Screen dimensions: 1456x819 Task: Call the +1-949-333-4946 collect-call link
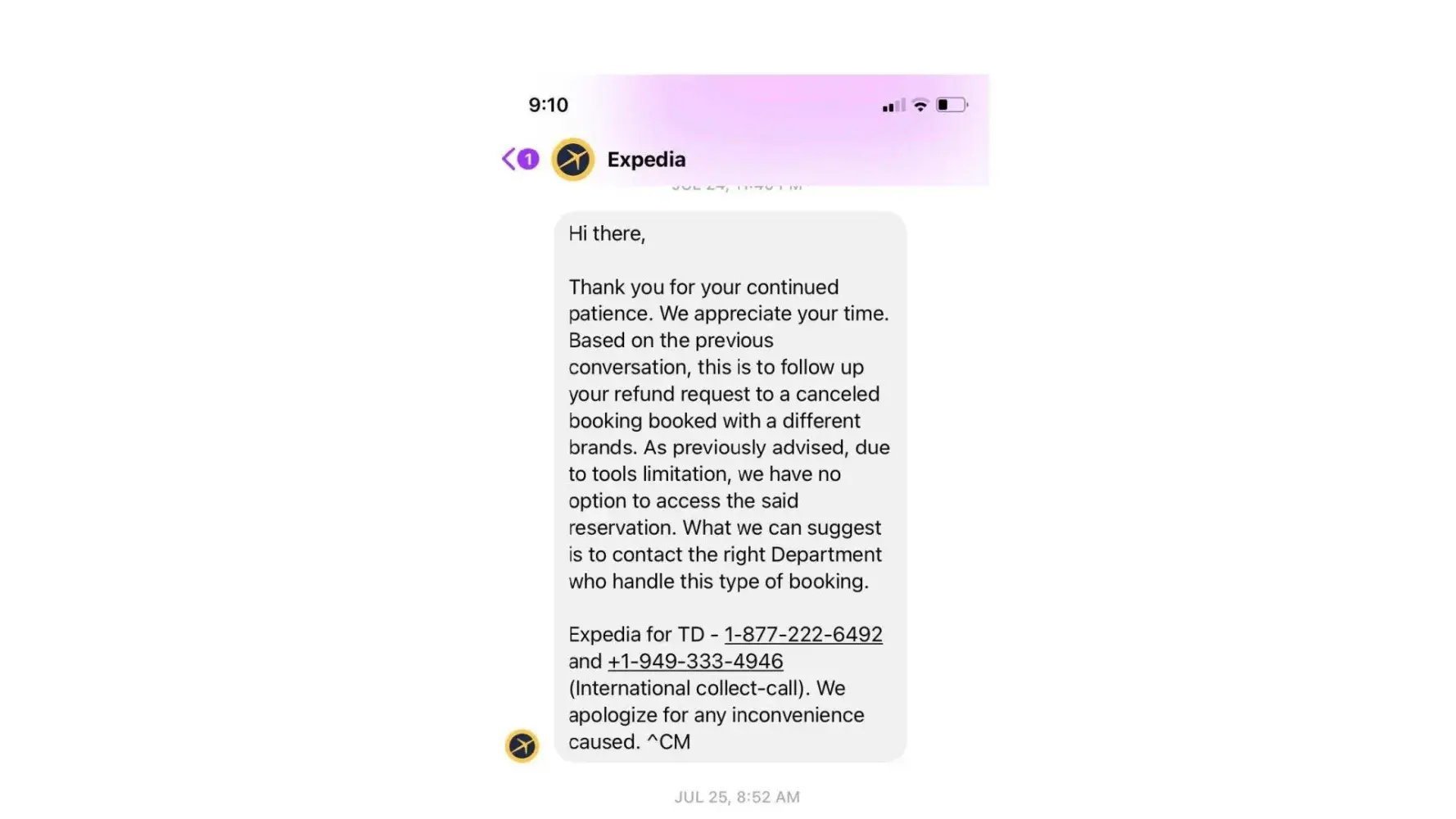[x=695, y=662]
